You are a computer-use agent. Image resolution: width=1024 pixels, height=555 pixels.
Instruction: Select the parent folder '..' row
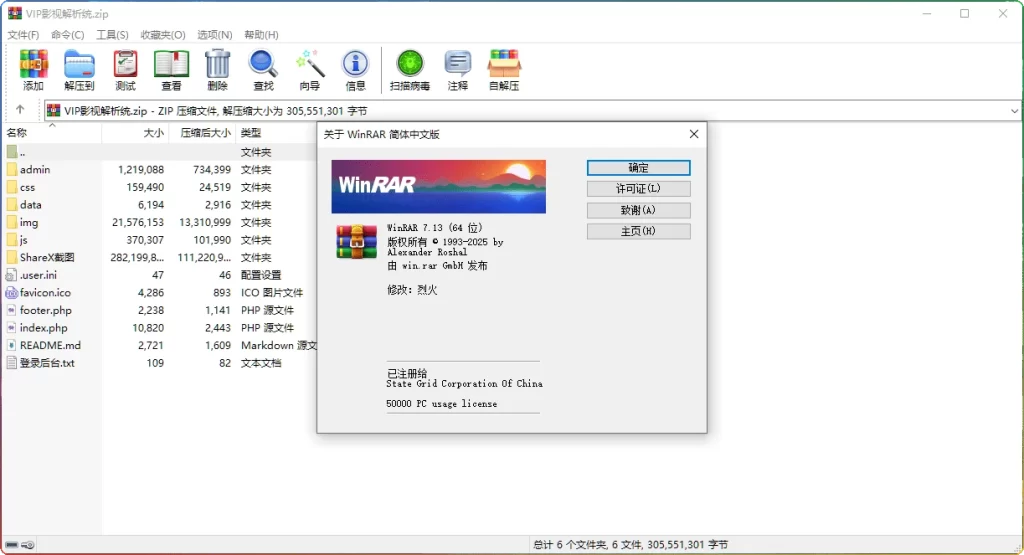click(x=161, y=152)
